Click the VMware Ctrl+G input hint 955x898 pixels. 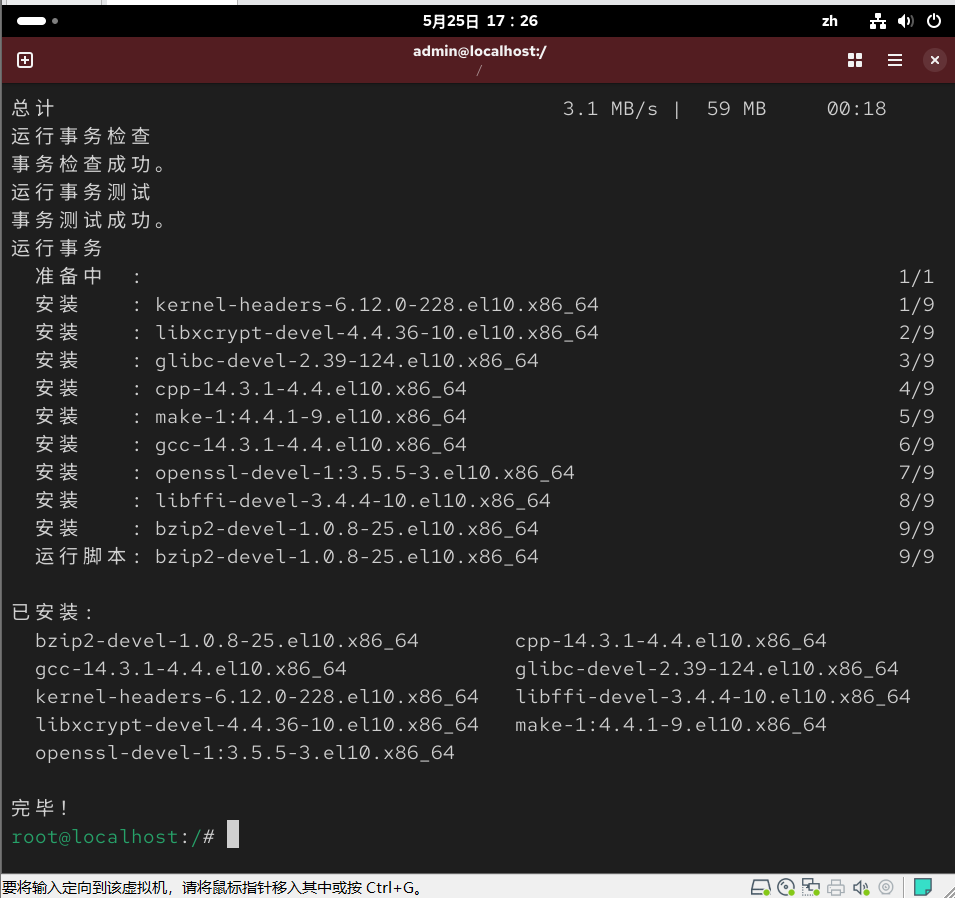pos(212,888)
